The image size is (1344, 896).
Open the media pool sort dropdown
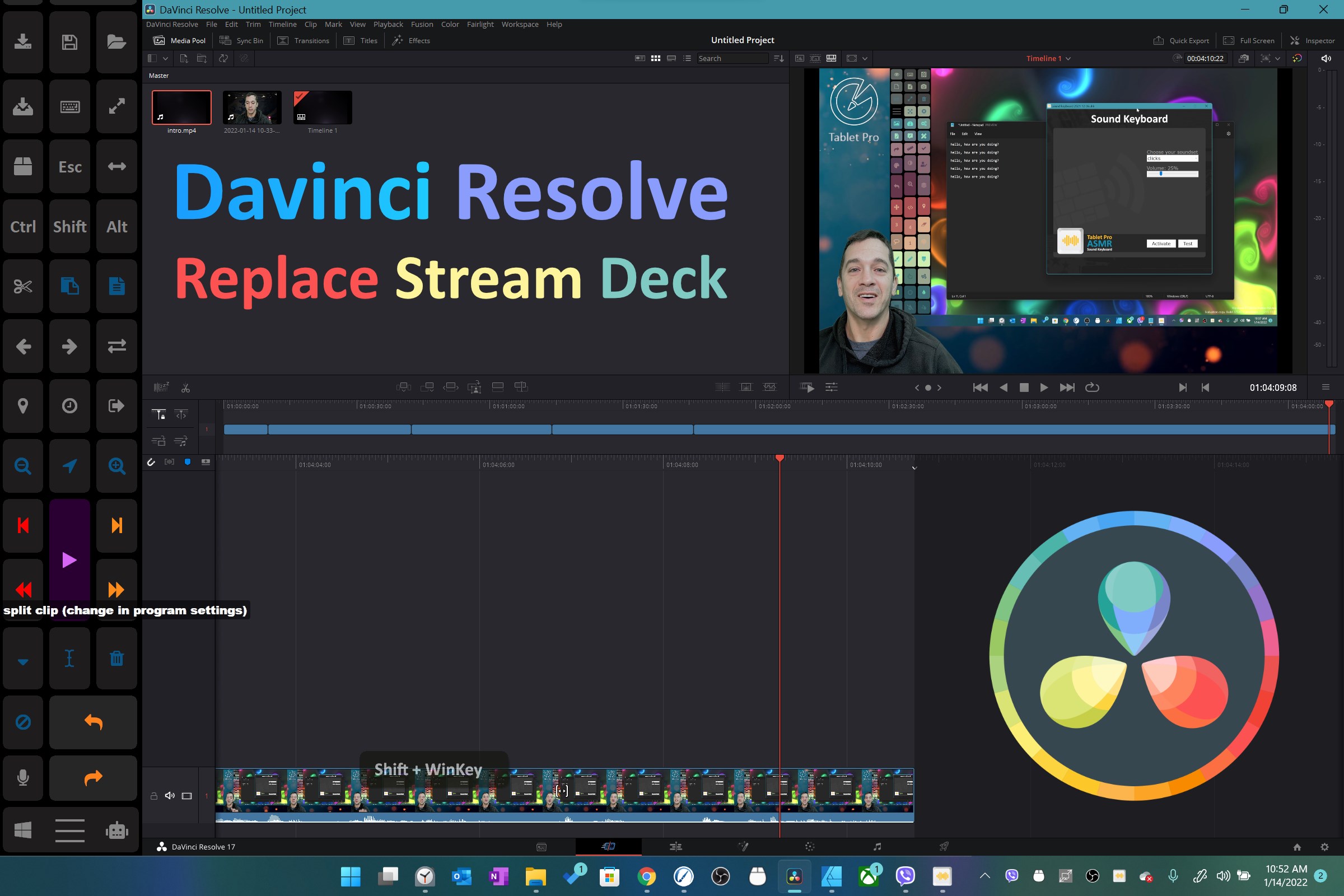click(778, 58)
